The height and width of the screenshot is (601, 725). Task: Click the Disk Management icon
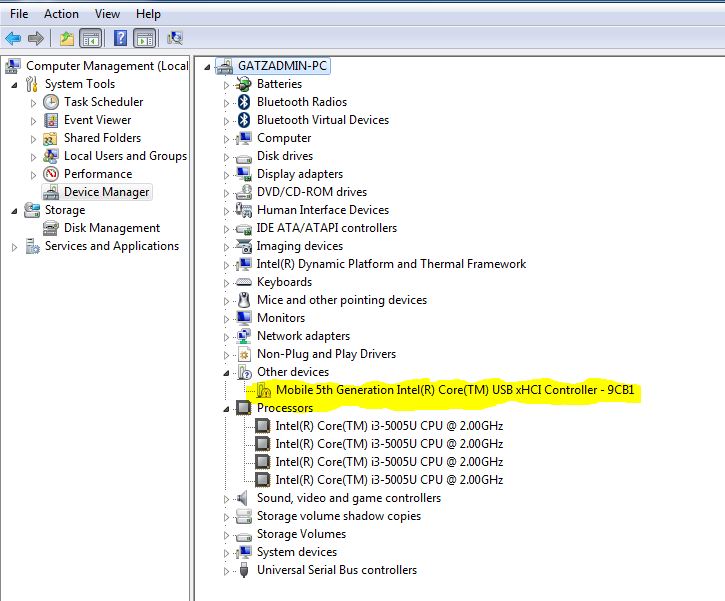tap(50, 228)
